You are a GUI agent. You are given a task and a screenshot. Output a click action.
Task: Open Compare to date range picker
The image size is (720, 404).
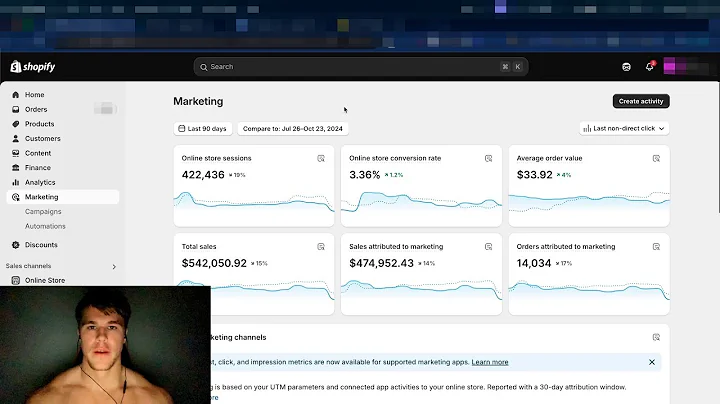click(293, 129)
